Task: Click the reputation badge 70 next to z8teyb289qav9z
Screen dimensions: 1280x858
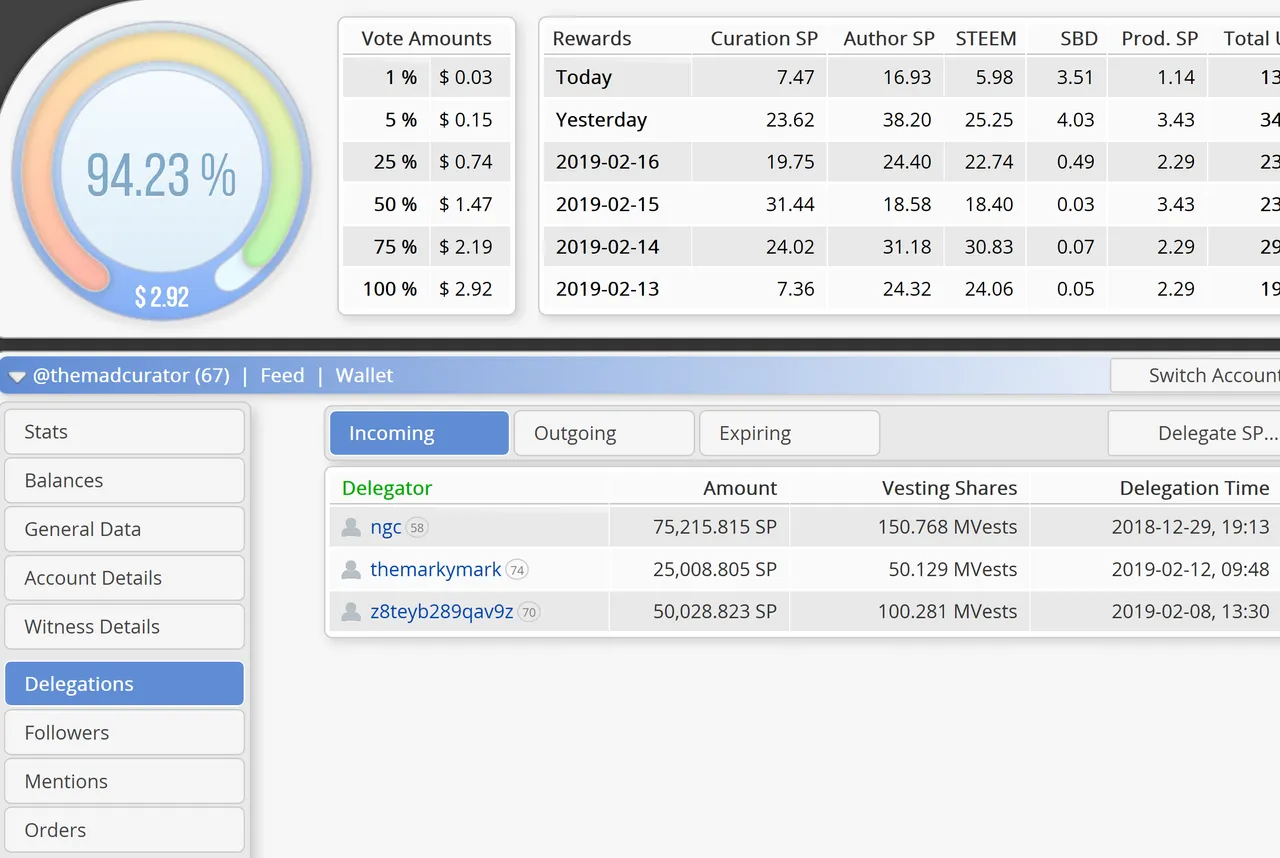Action: tap(529, 612)
